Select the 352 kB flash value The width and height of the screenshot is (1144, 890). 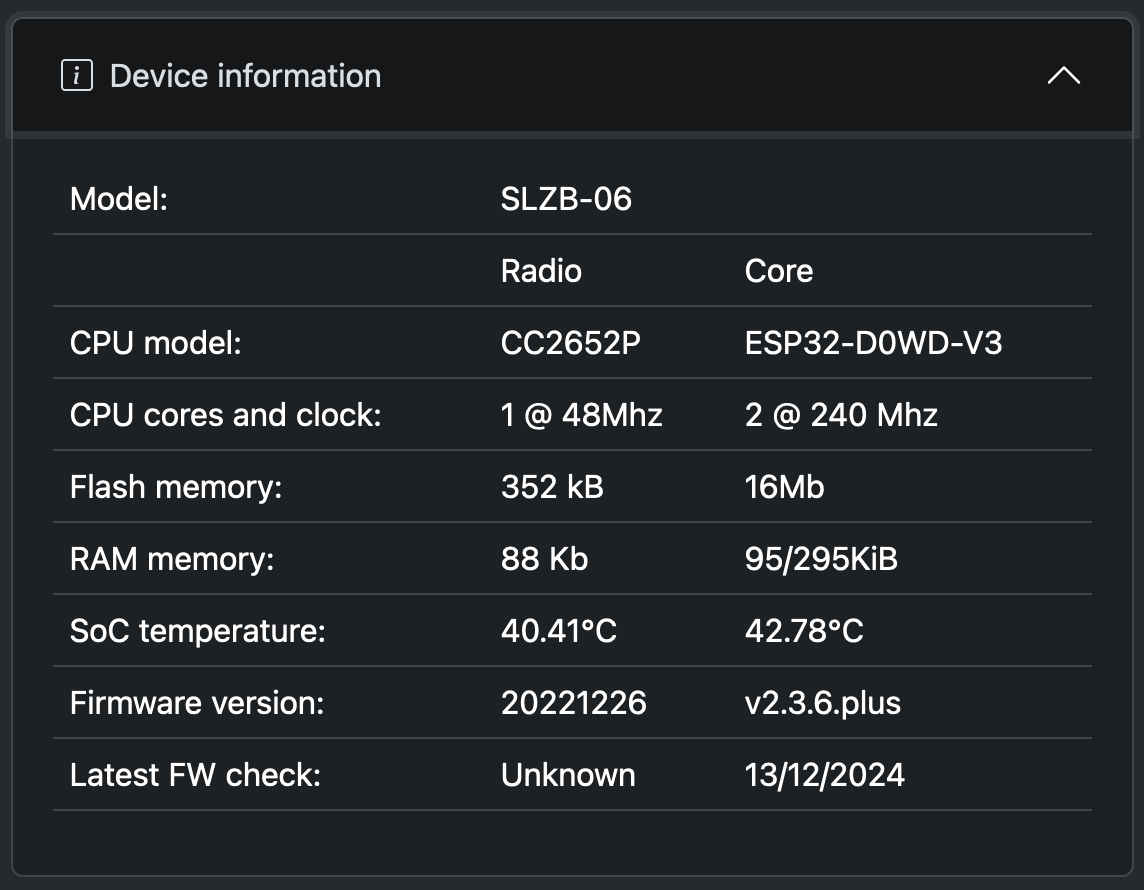click(x=552, y=487)
